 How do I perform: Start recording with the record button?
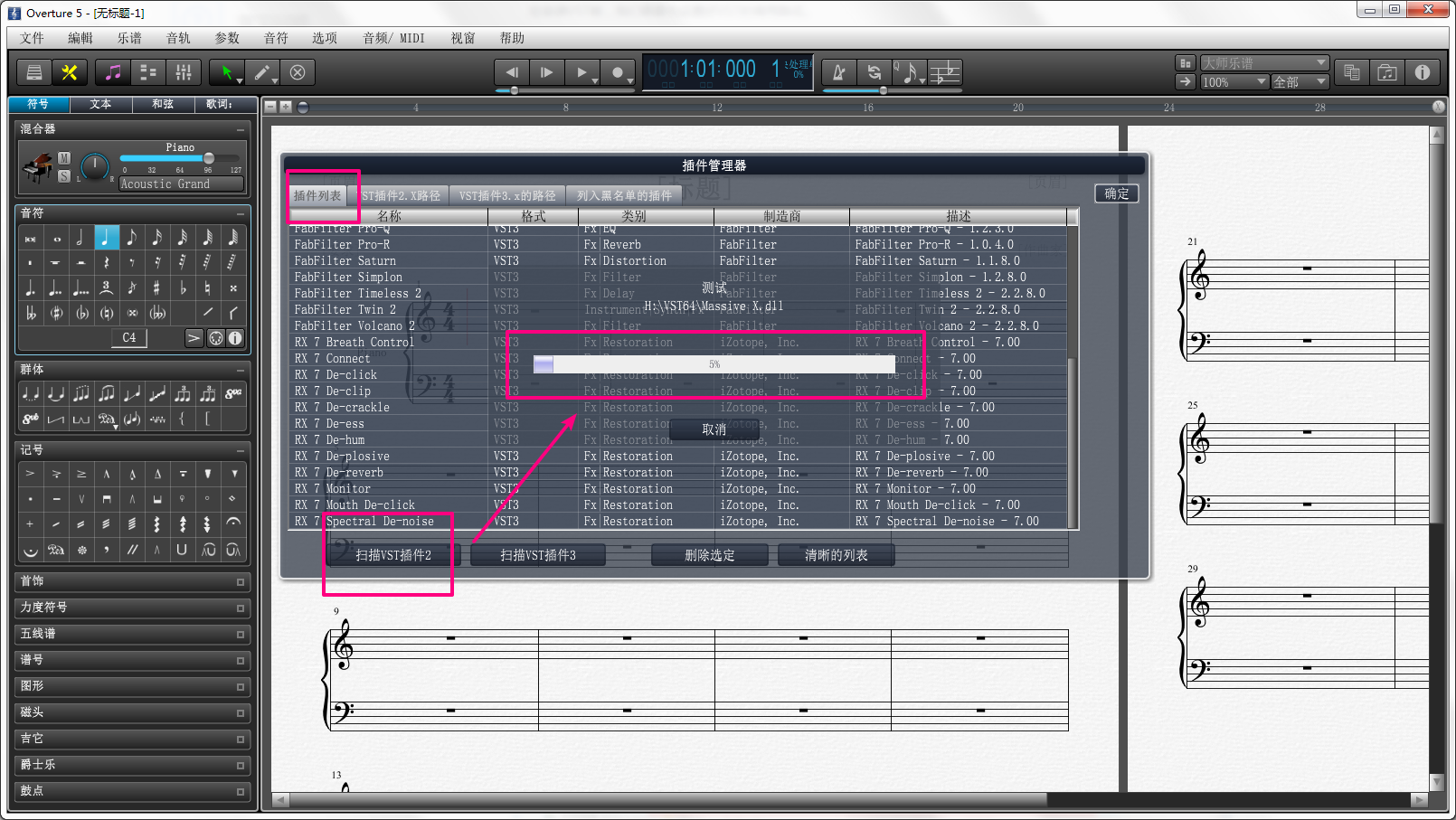[x=618, y=72]
